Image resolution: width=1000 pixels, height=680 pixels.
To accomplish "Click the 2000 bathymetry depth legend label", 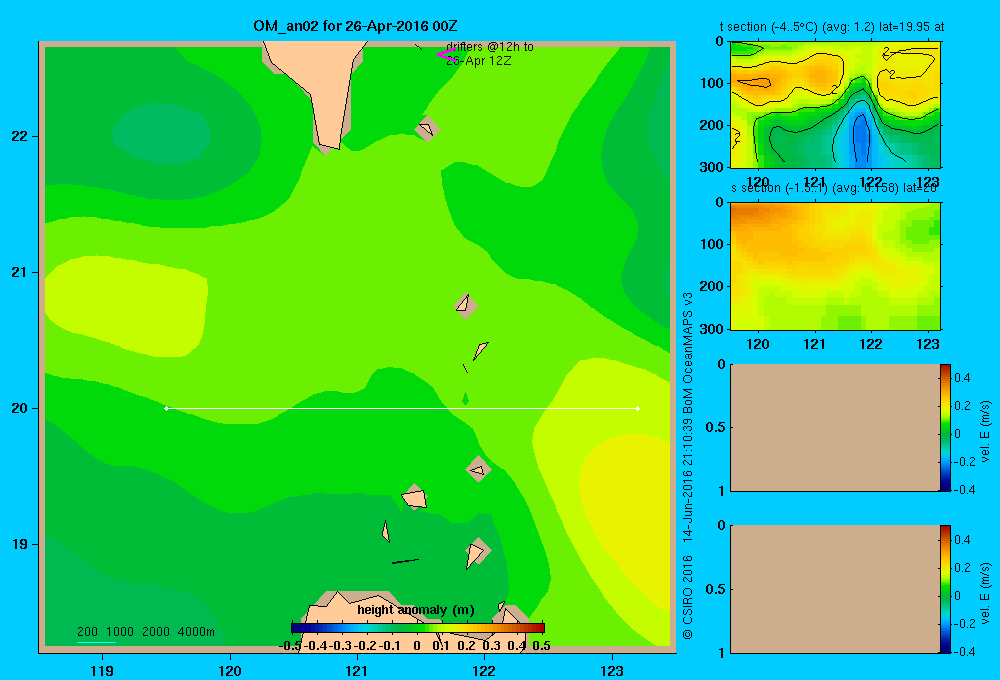I will pyautogui.click(x=156, y=632).
